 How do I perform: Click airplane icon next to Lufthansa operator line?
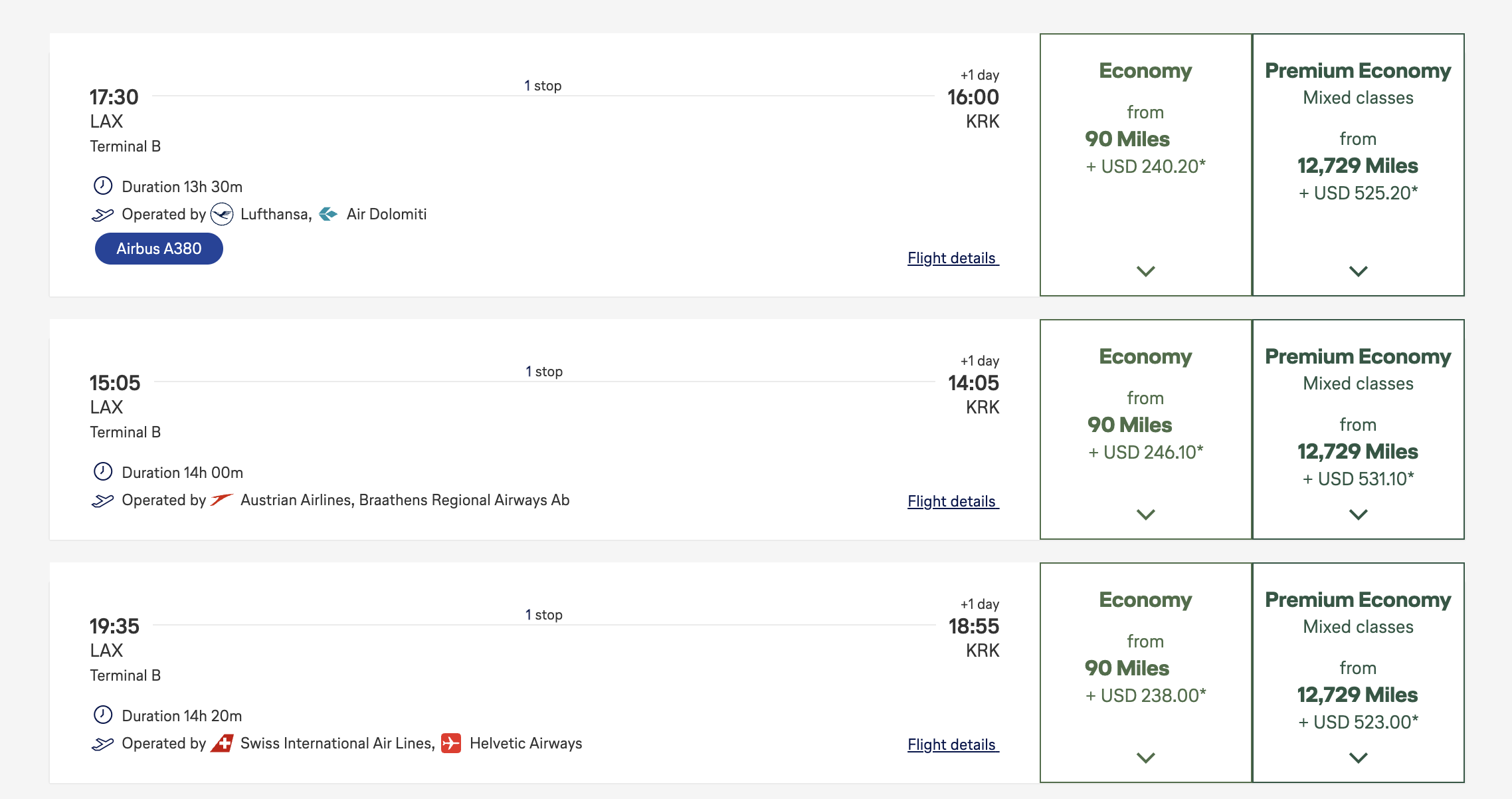click(x=102, y=215)
